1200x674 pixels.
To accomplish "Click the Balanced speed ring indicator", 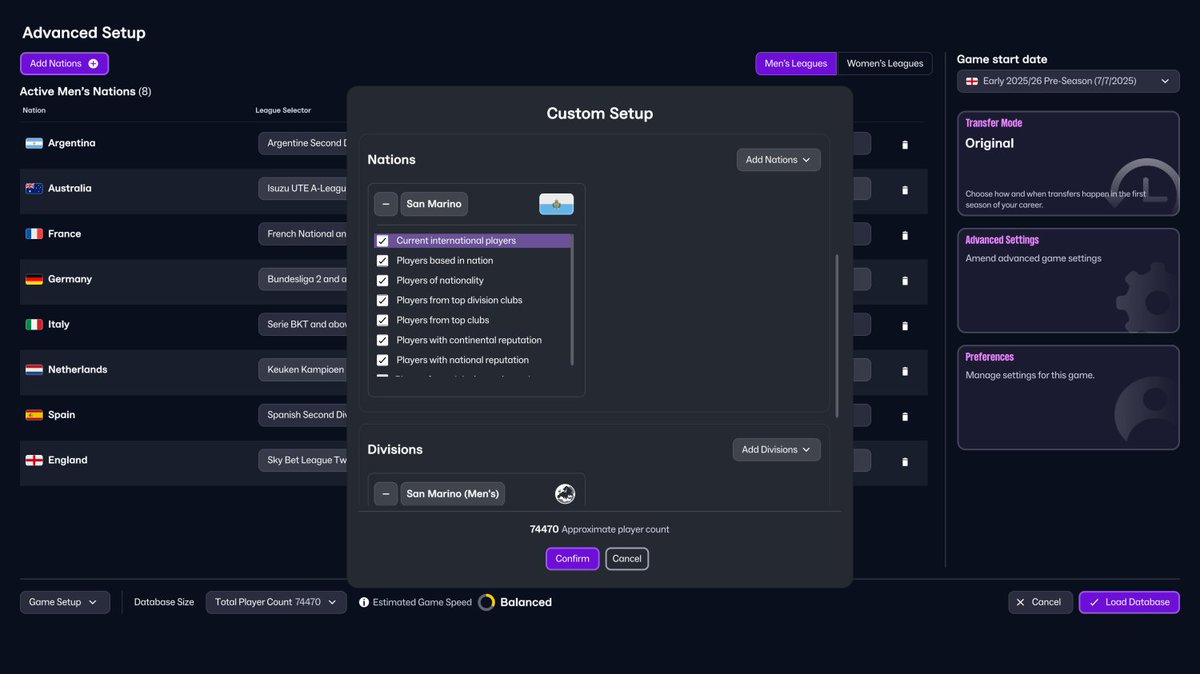I will (x=487, y=602).
